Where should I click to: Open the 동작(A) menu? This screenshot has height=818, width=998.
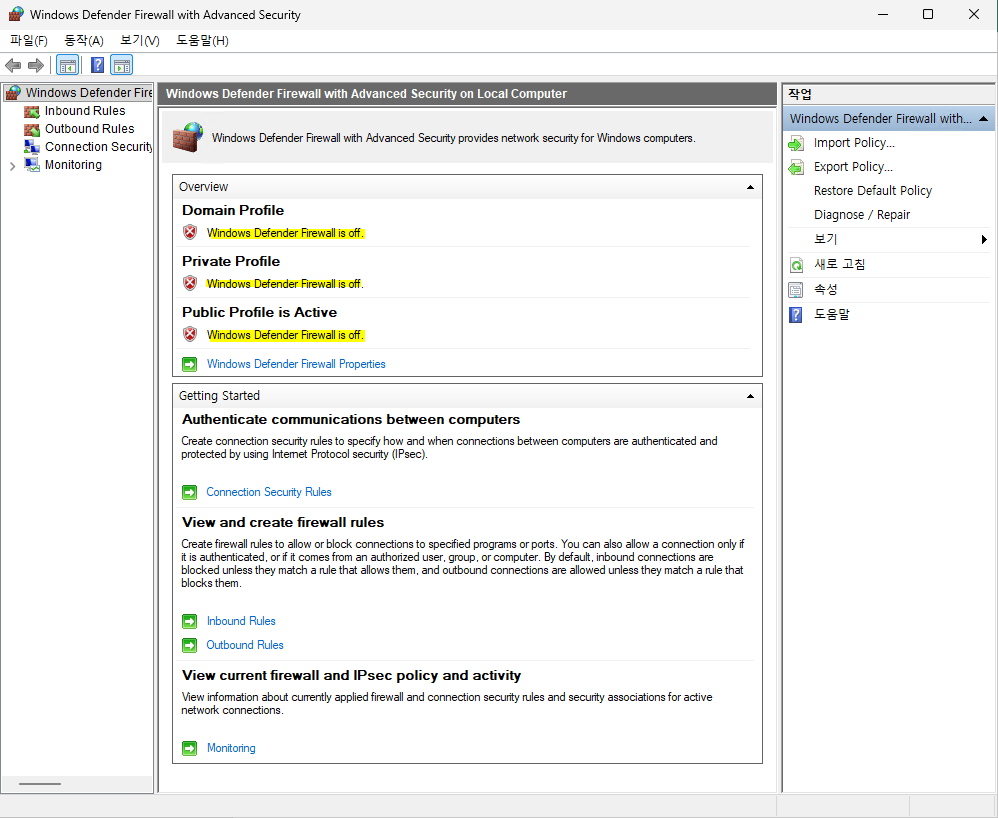[x=84, y=41]
